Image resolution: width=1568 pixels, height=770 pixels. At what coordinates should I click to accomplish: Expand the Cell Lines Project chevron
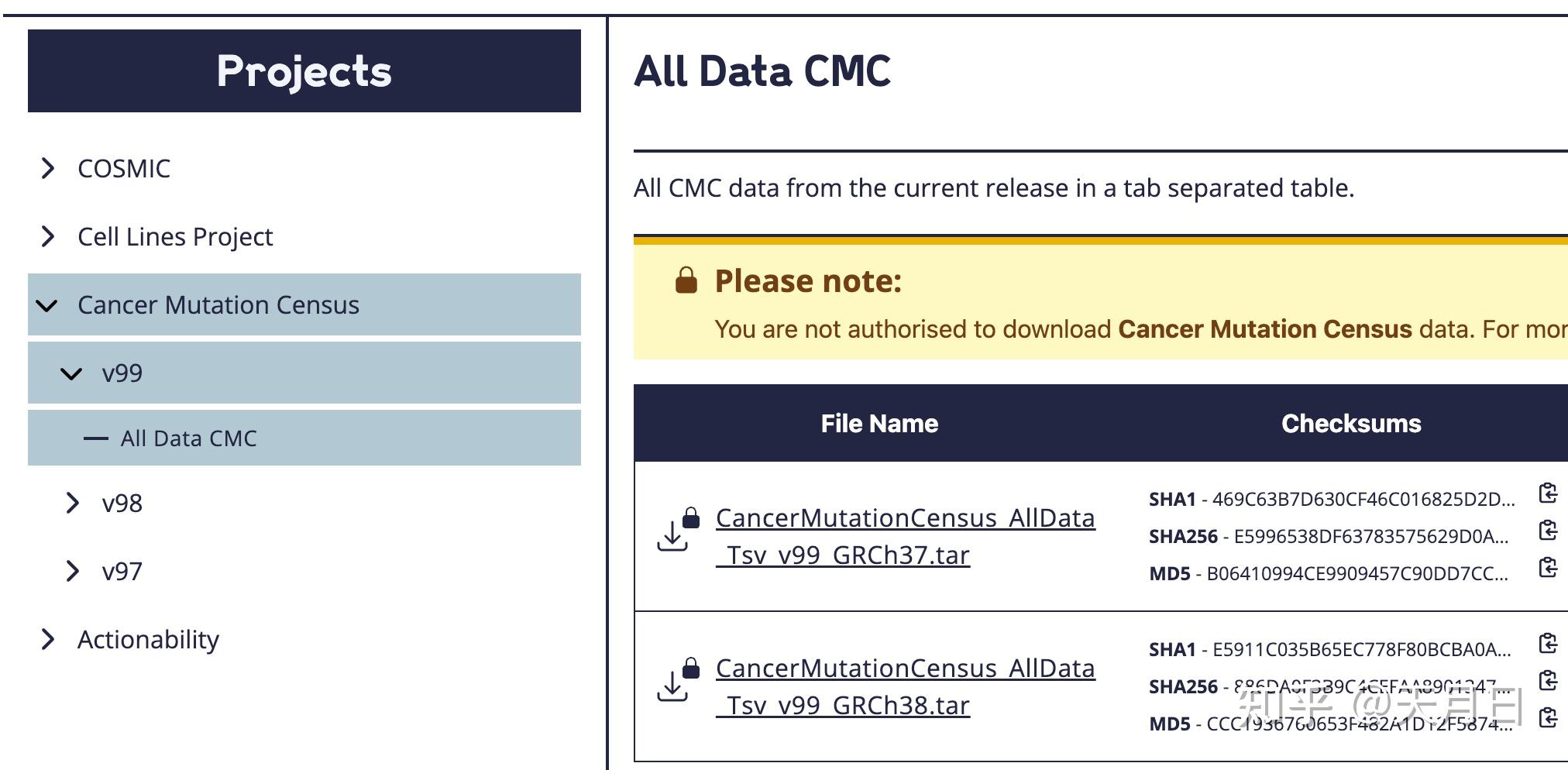tap(48, 236)
